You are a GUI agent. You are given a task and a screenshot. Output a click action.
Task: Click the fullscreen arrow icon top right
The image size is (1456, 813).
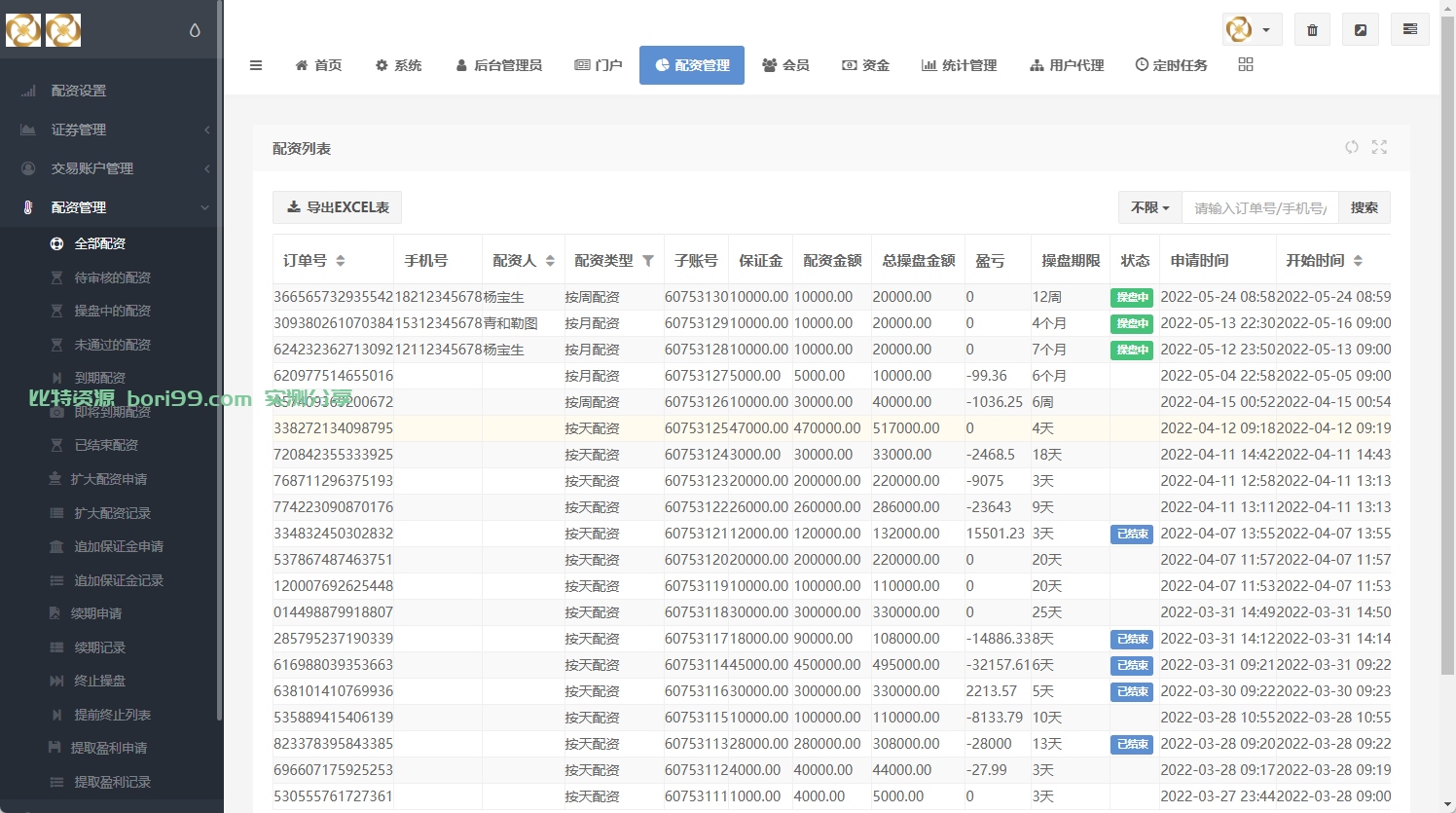[1361, 30]
